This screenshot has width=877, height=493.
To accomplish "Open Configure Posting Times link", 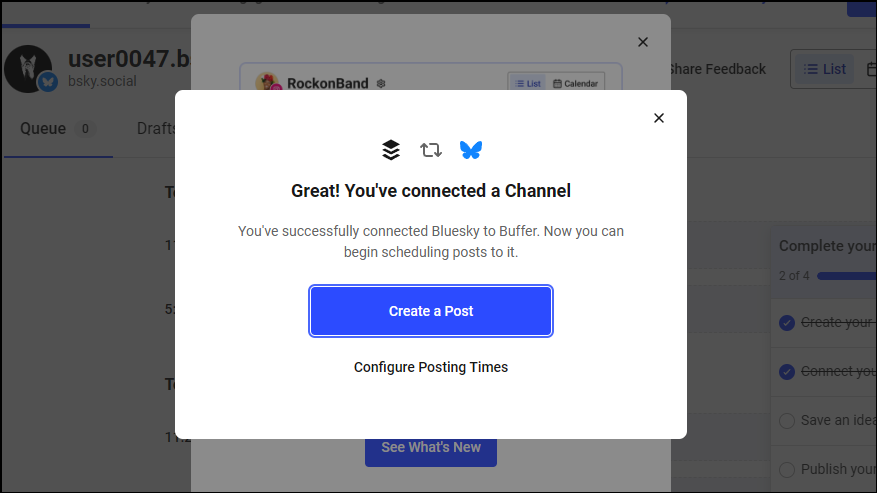I will pyautogui.click(x=431, y=367).
